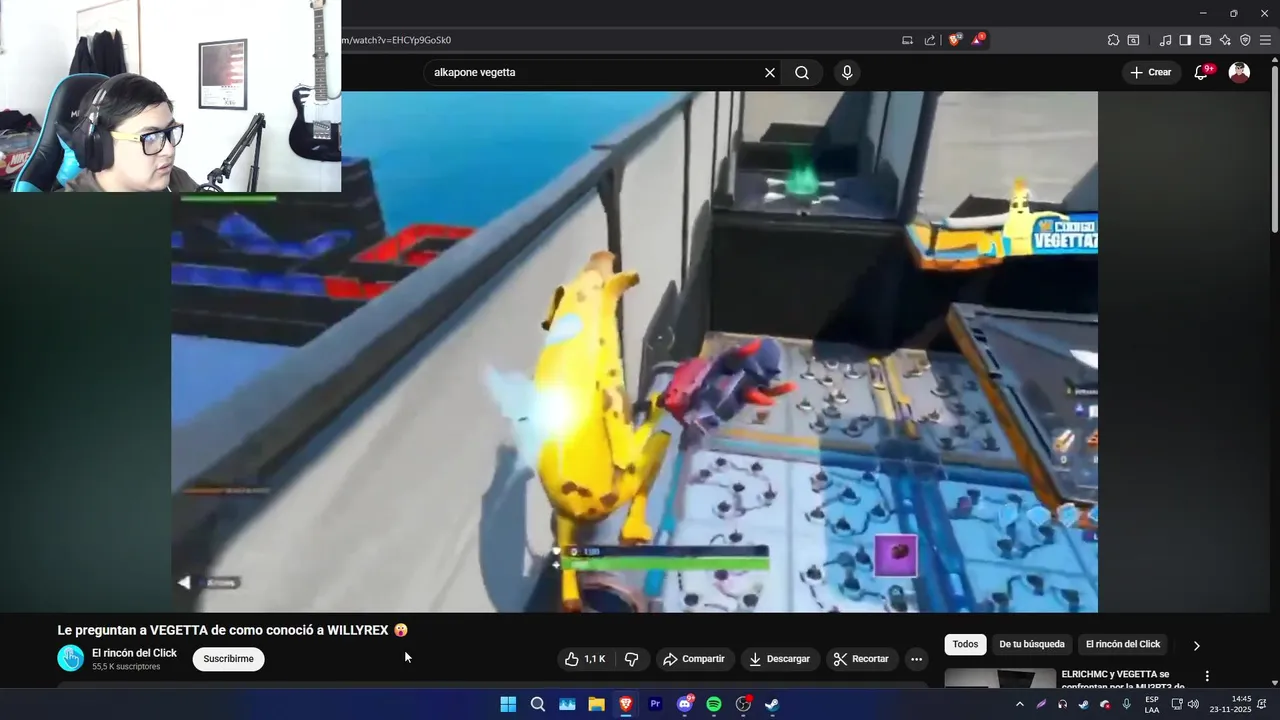Viewport: 1280px width, 720px height.
Task: Click Compartir to share the video
Action: click(x=694, y=659)
